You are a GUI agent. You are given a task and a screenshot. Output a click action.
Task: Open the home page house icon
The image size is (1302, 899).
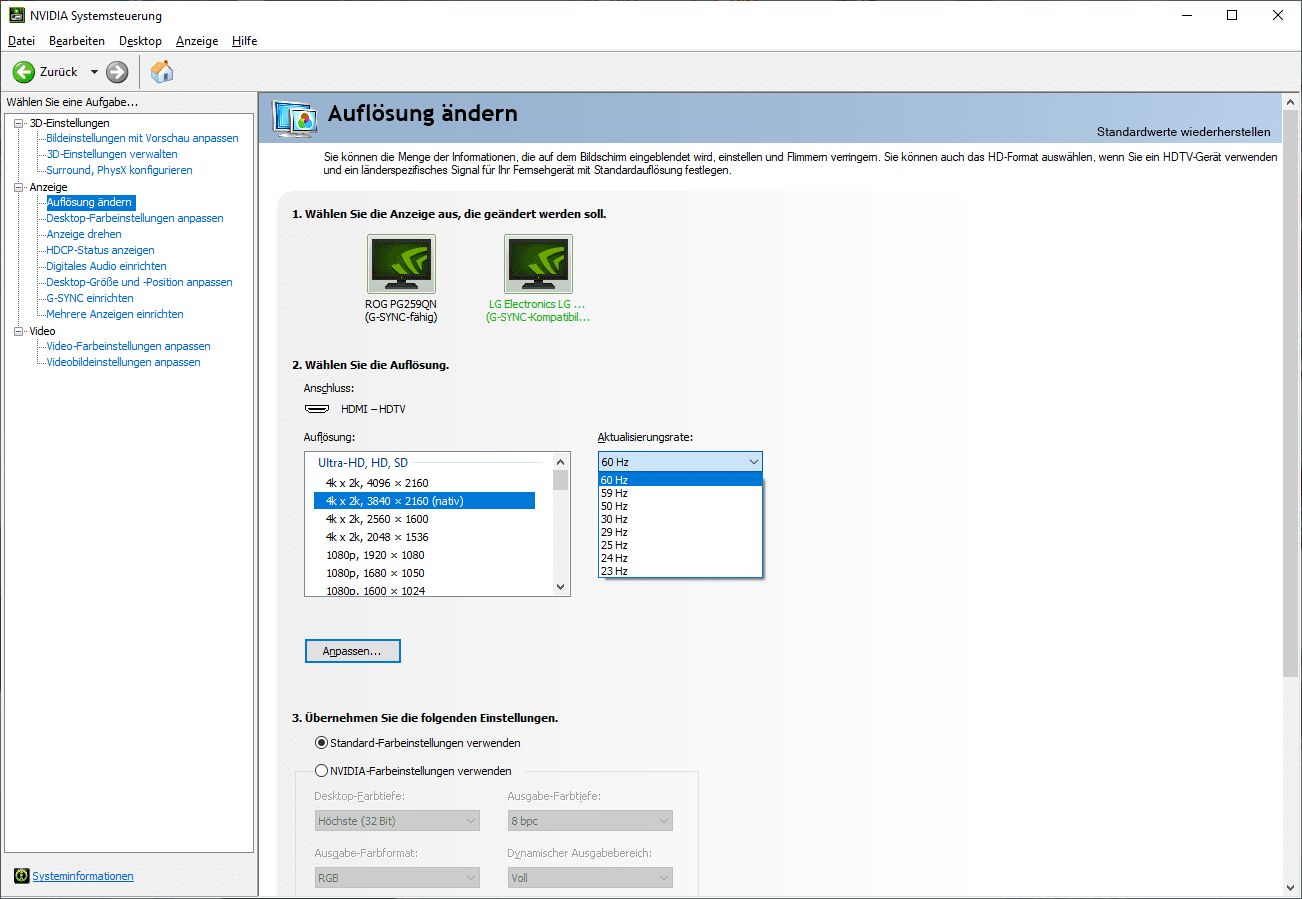(x=162, y=71)
